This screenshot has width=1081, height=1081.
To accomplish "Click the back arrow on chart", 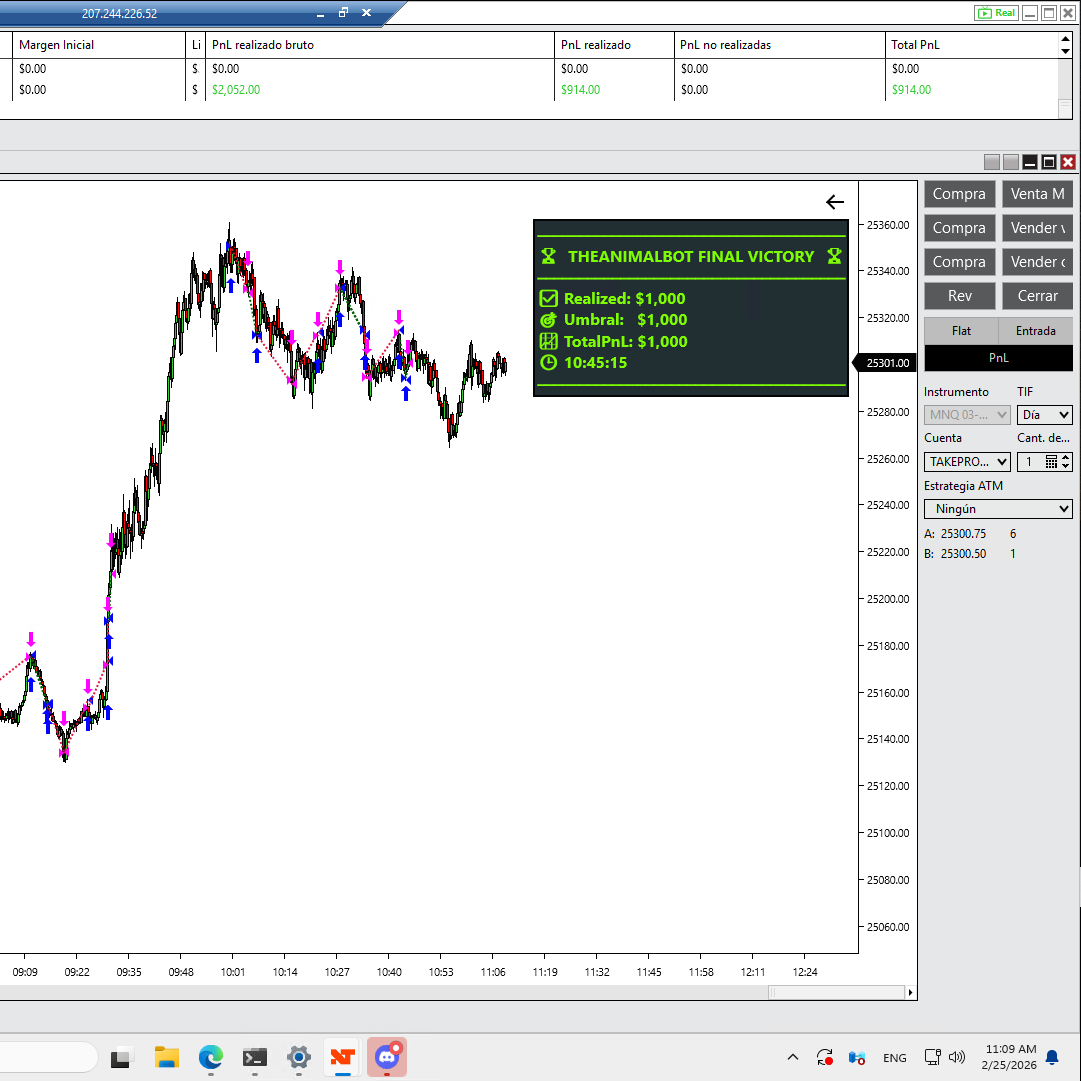I will (x=835, y=202).
